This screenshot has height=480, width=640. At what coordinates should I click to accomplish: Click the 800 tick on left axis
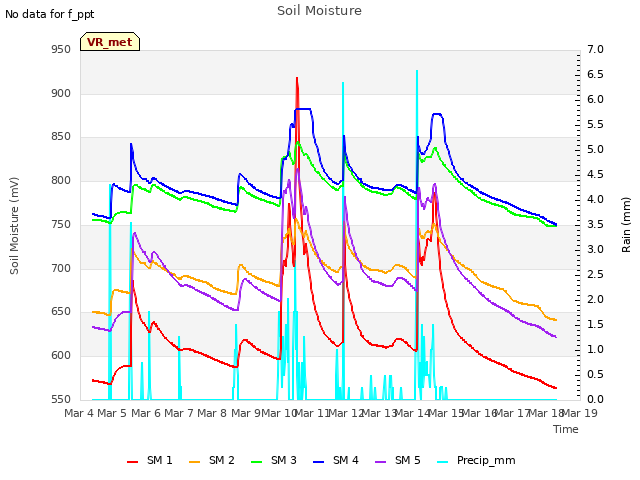point(61,180)
